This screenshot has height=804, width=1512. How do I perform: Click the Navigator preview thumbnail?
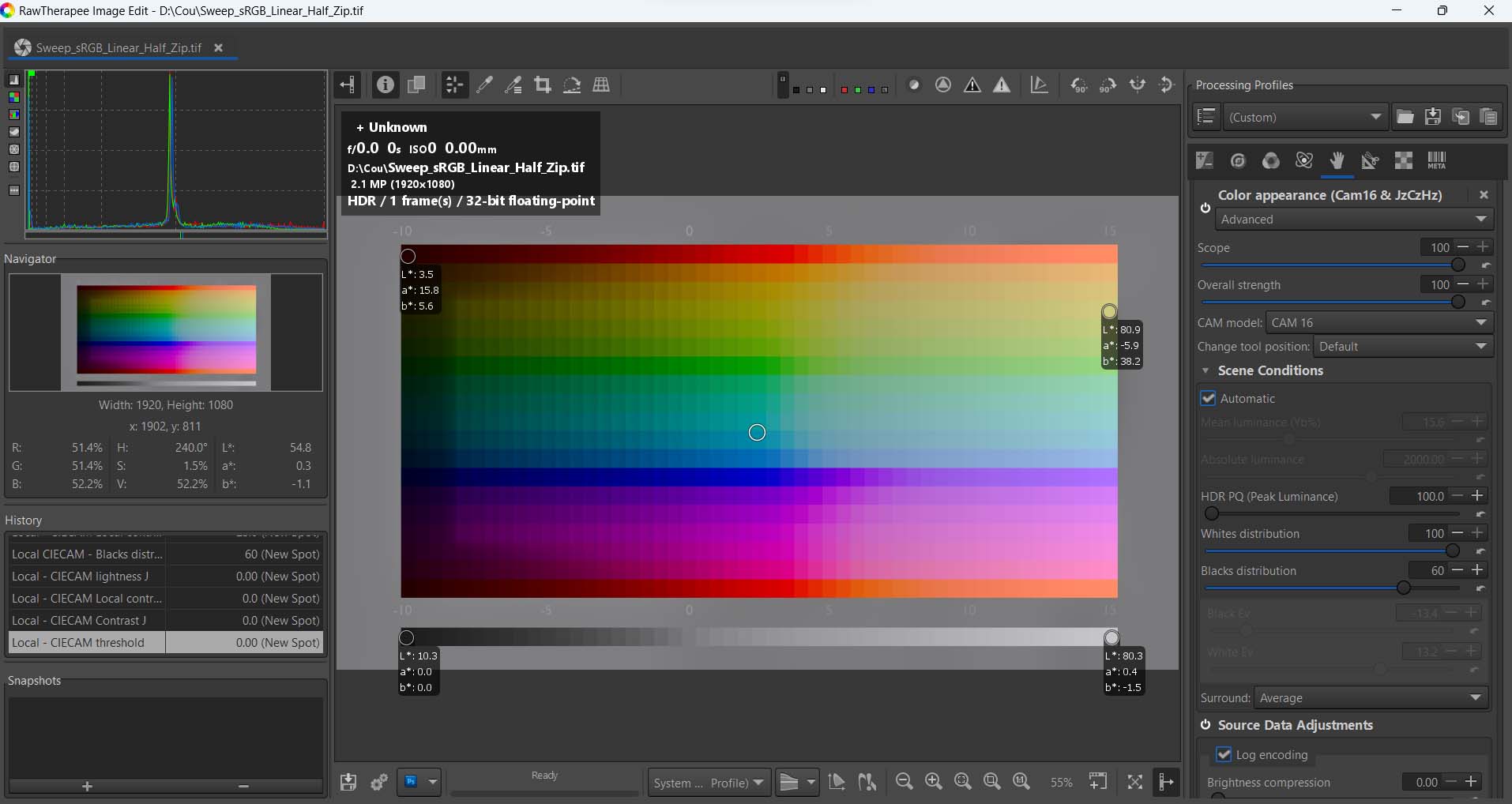(164, 332)
